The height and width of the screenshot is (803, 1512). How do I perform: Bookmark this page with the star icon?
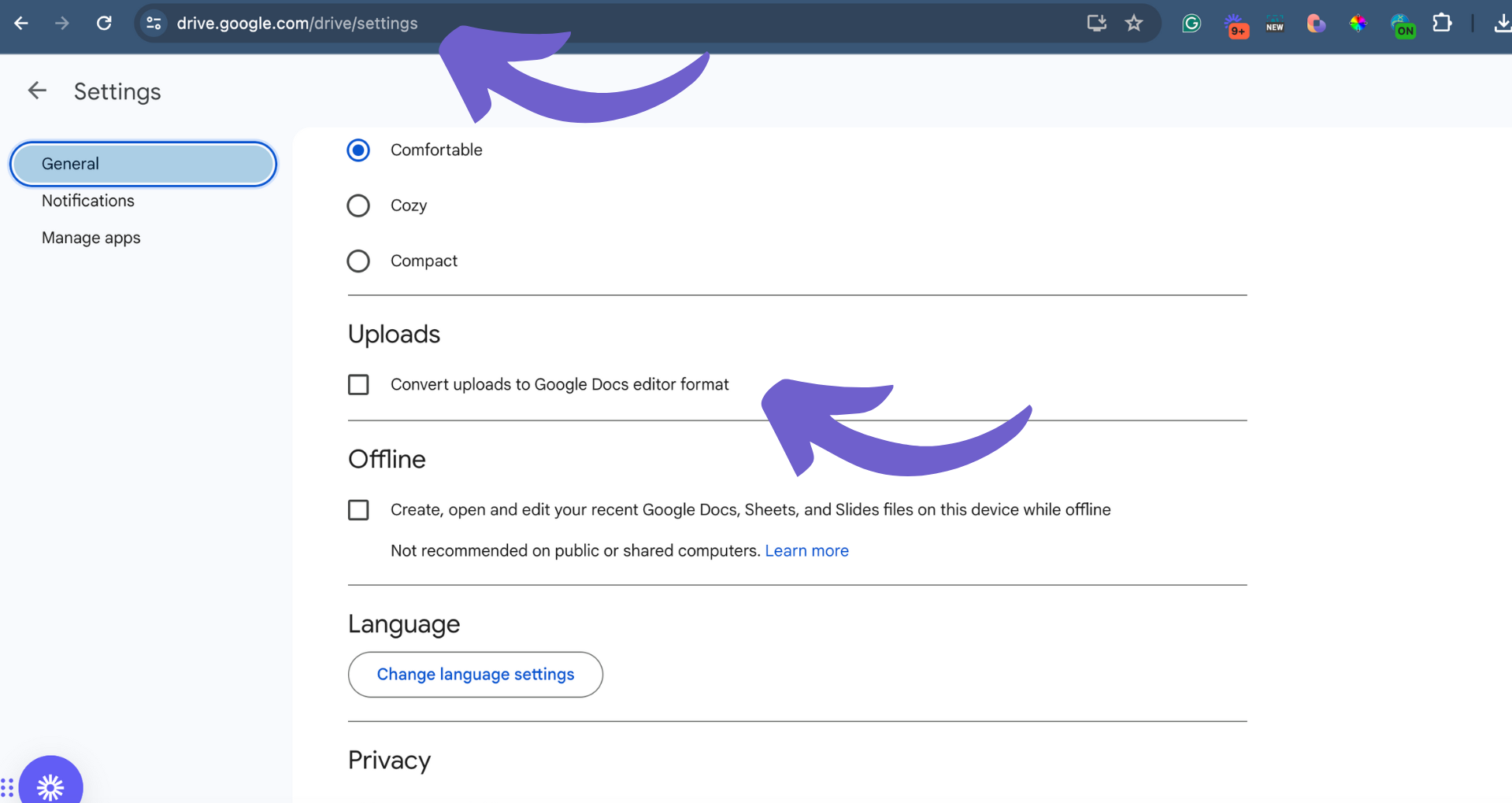(x=1134, y=23)
